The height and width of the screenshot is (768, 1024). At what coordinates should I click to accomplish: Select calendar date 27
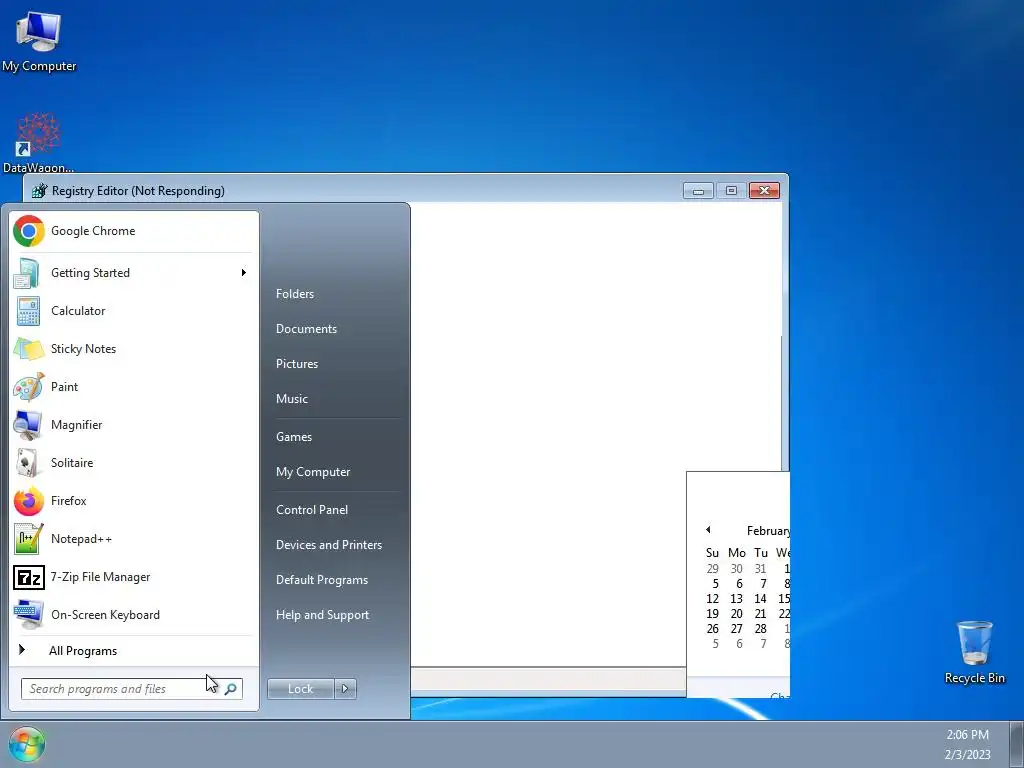pyautogui.click(x=736, y=629)
